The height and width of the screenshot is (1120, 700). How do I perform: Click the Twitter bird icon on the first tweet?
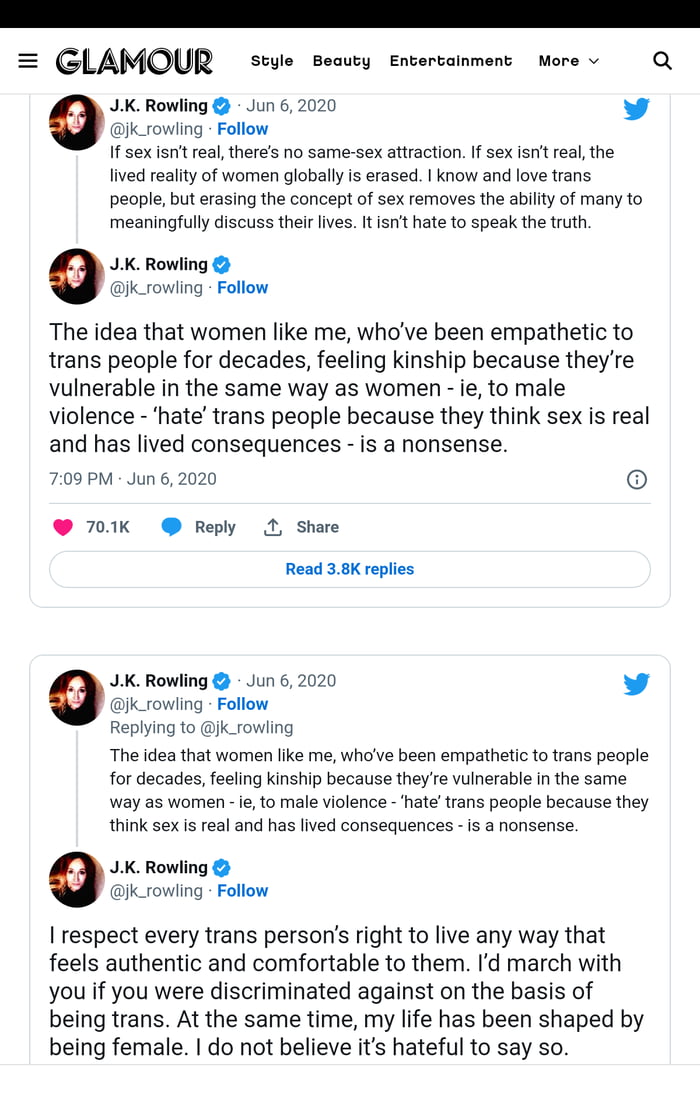pos(637,110)
